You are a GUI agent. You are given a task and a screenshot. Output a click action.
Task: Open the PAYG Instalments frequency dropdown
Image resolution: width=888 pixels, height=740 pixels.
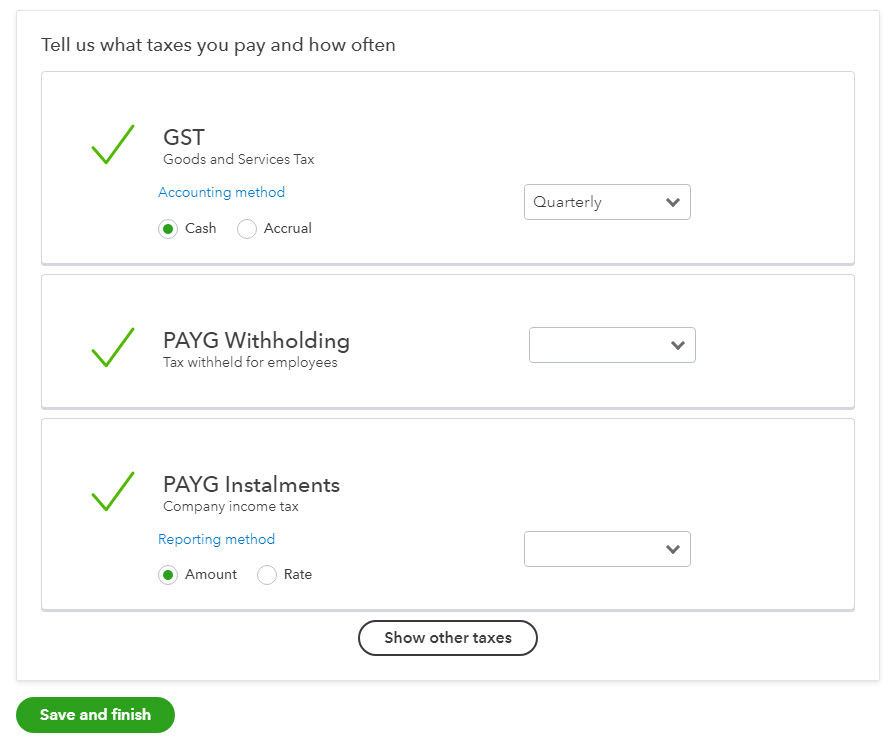tap(607, 549)
